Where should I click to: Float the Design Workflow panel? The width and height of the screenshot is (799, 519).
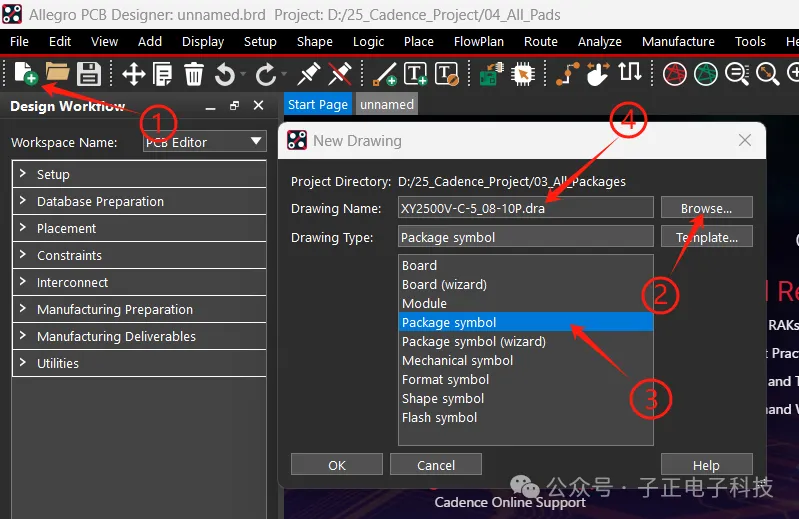click(234, 105)
